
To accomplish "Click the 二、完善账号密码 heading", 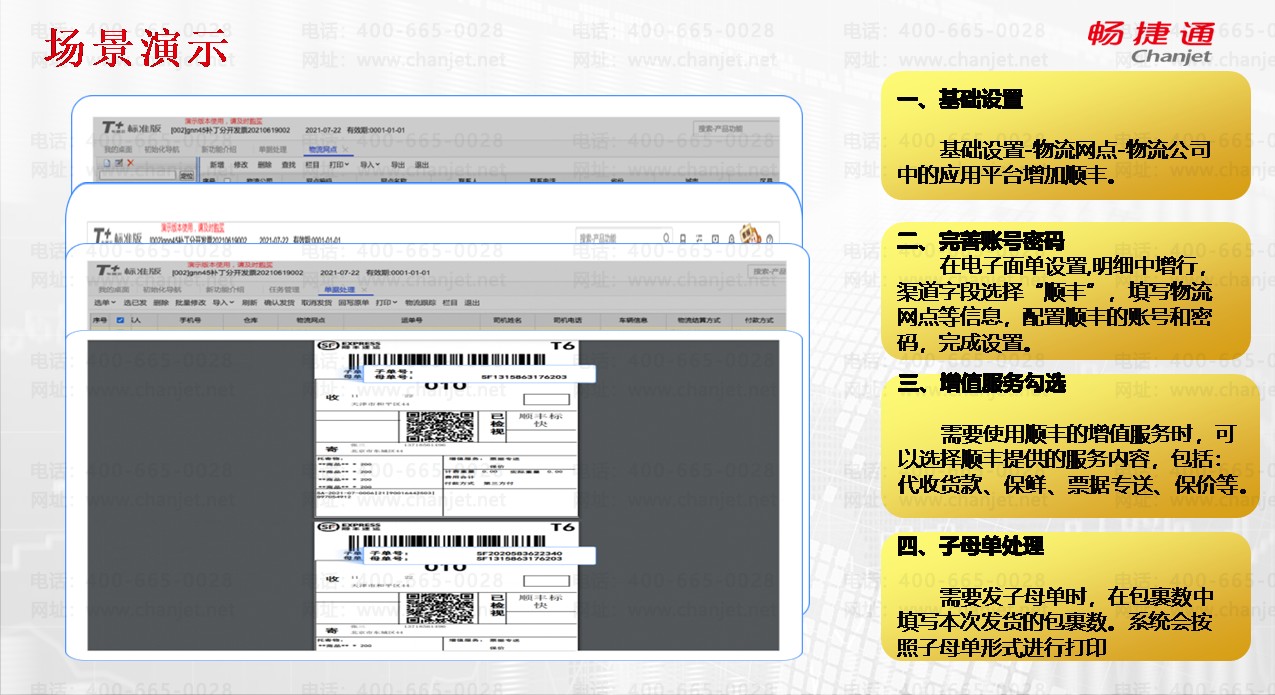I will point(981,240).
